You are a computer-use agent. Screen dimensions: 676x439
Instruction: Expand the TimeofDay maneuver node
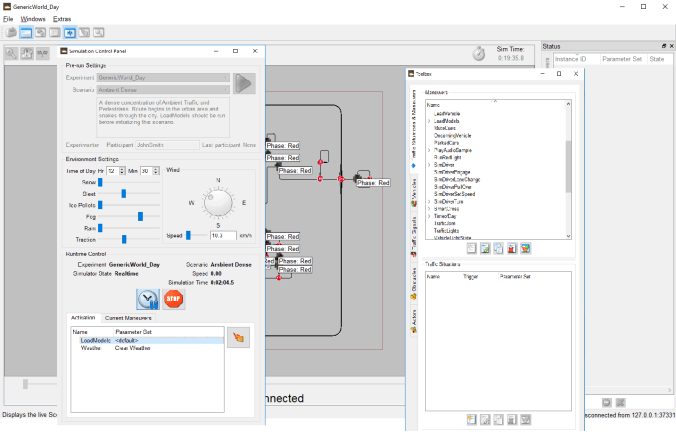(429, 216)
